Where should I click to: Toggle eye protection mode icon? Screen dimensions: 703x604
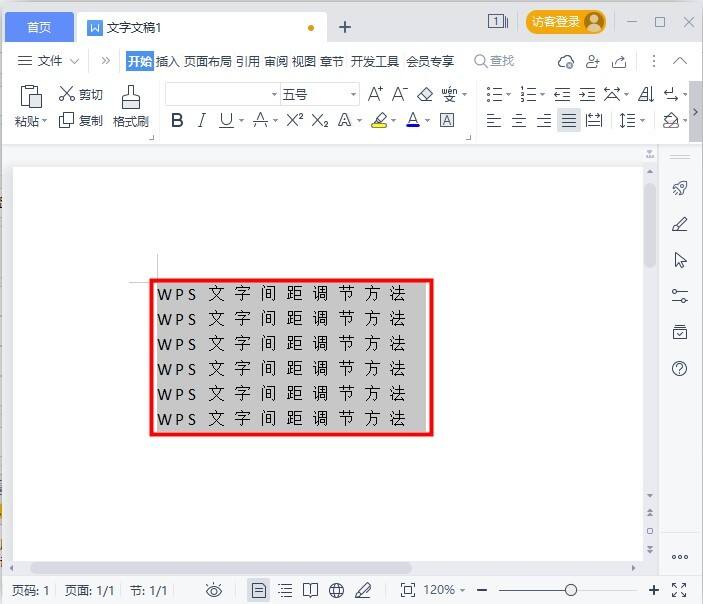coord(214,590)
